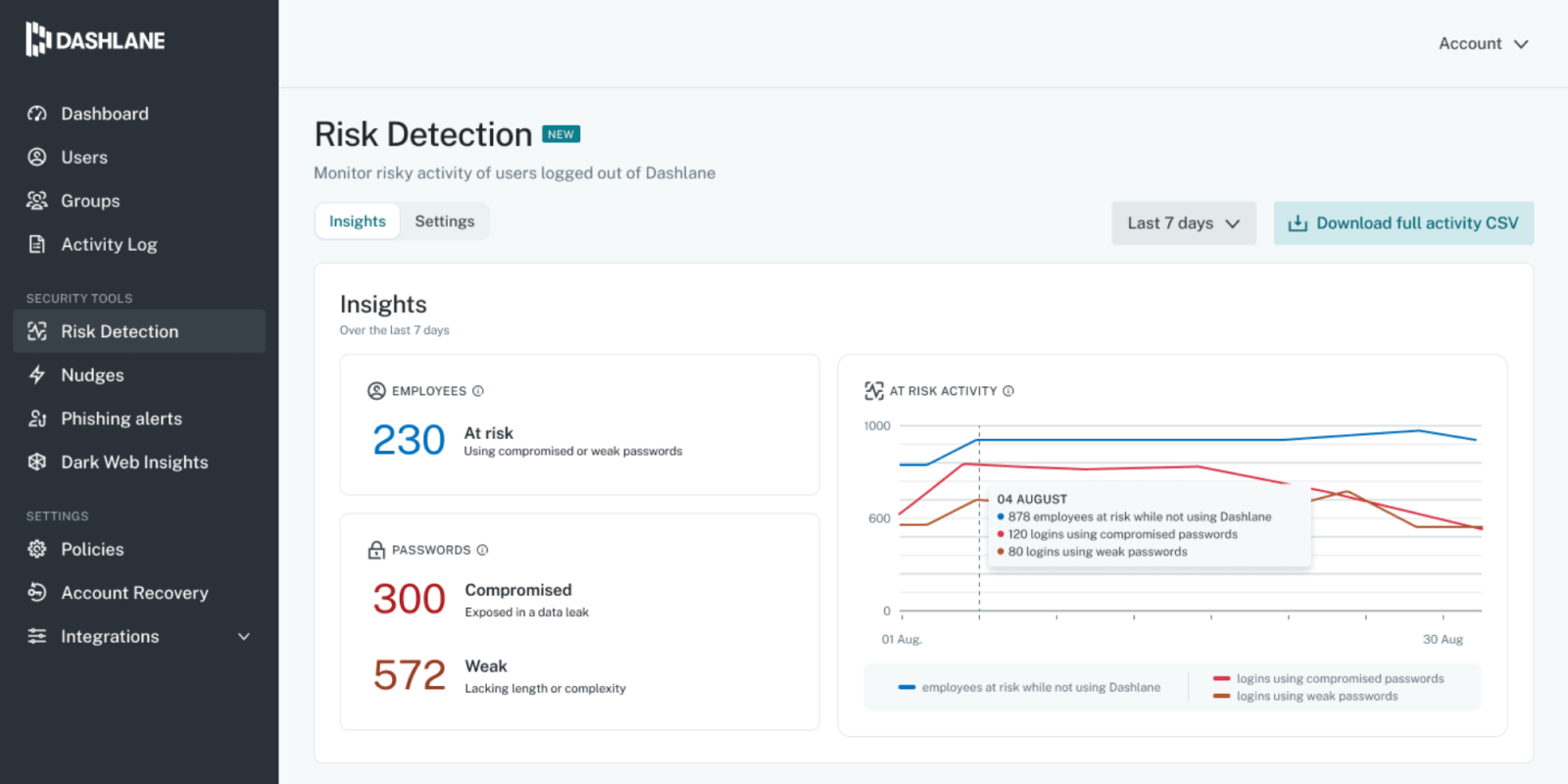Click the Nudges lightning bolt icon
Screen dimensions: 1568x784
37,375
